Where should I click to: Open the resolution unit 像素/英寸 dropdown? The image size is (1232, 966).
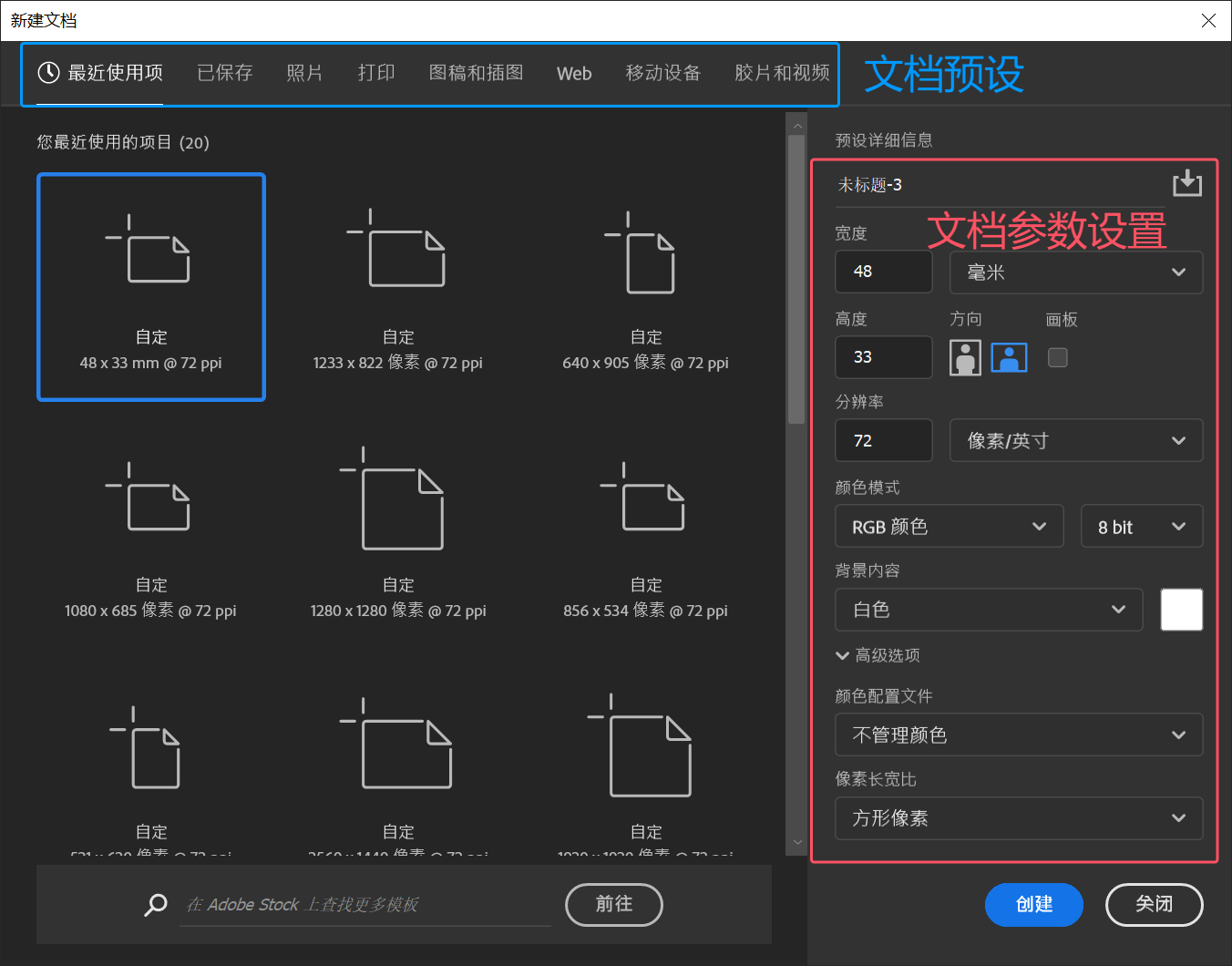click(x=1076, y=441)
